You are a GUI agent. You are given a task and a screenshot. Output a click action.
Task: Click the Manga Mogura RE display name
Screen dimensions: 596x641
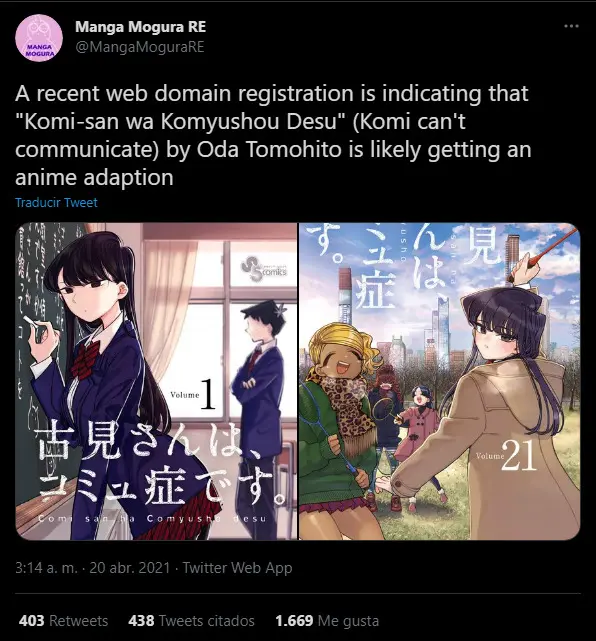[140, 27]
